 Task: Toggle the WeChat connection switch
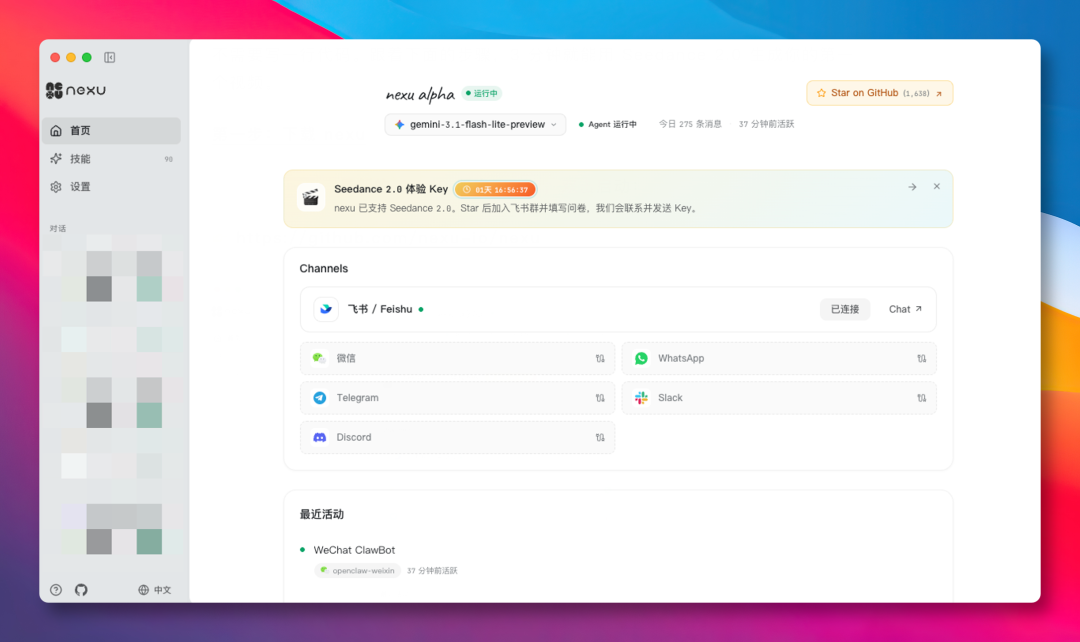tap(600, 357)
